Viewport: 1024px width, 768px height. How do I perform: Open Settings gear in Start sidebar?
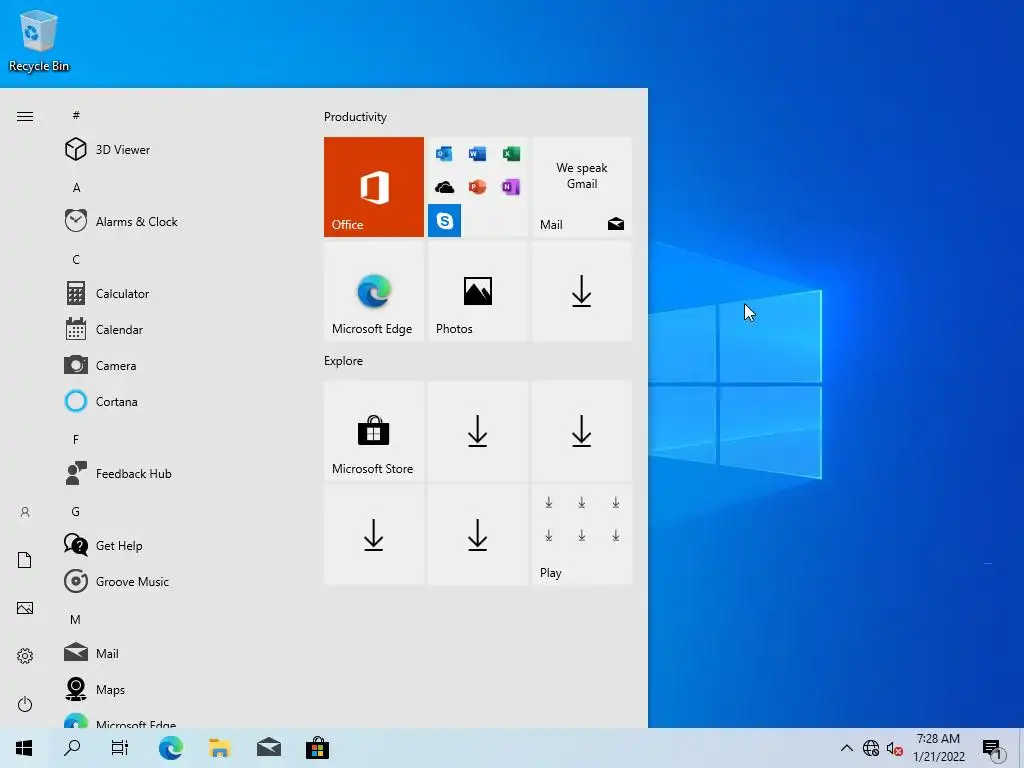(25, 656)
